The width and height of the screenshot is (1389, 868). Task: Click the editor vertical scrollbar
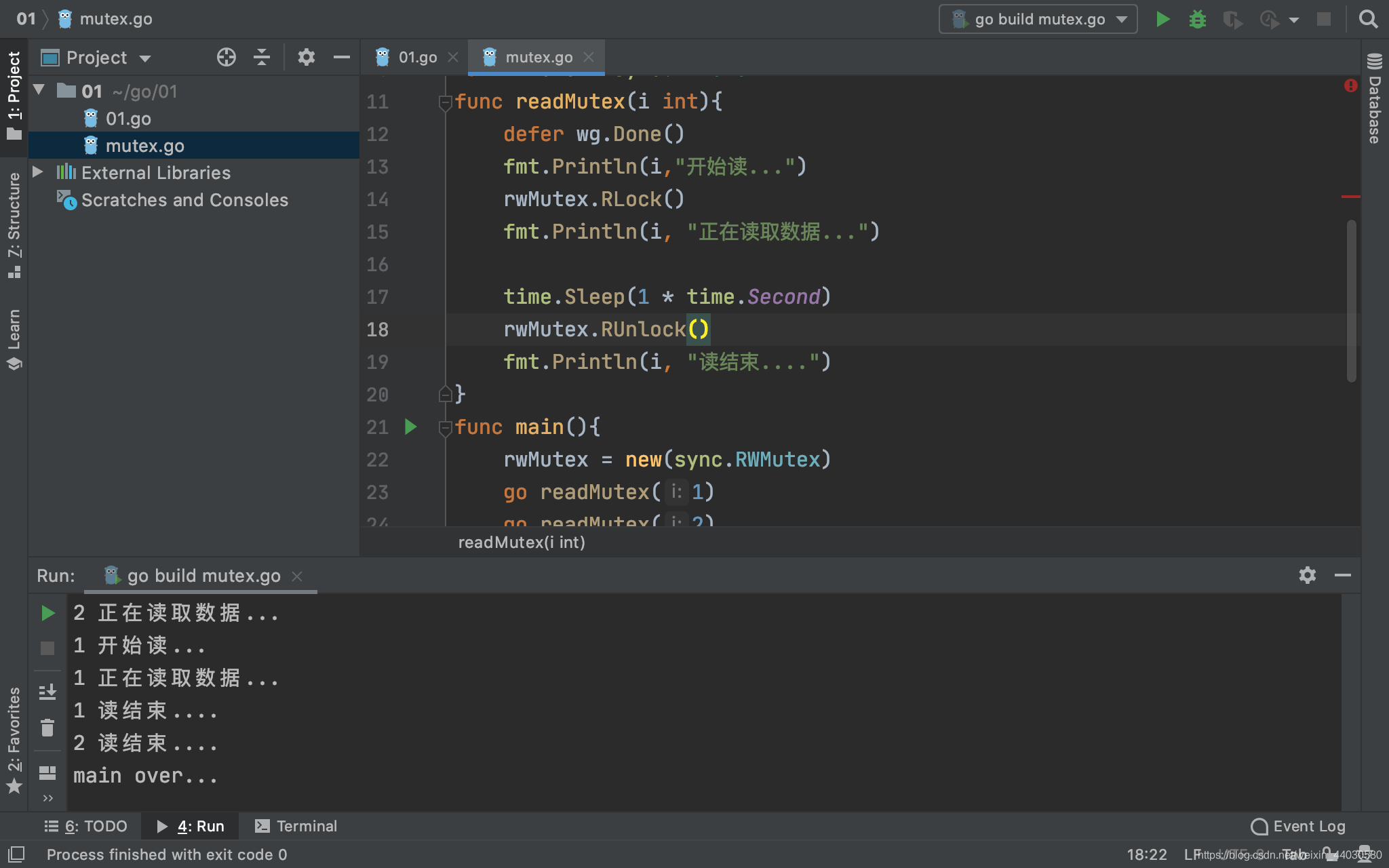pyautogui.click(x=1351, y=300)
